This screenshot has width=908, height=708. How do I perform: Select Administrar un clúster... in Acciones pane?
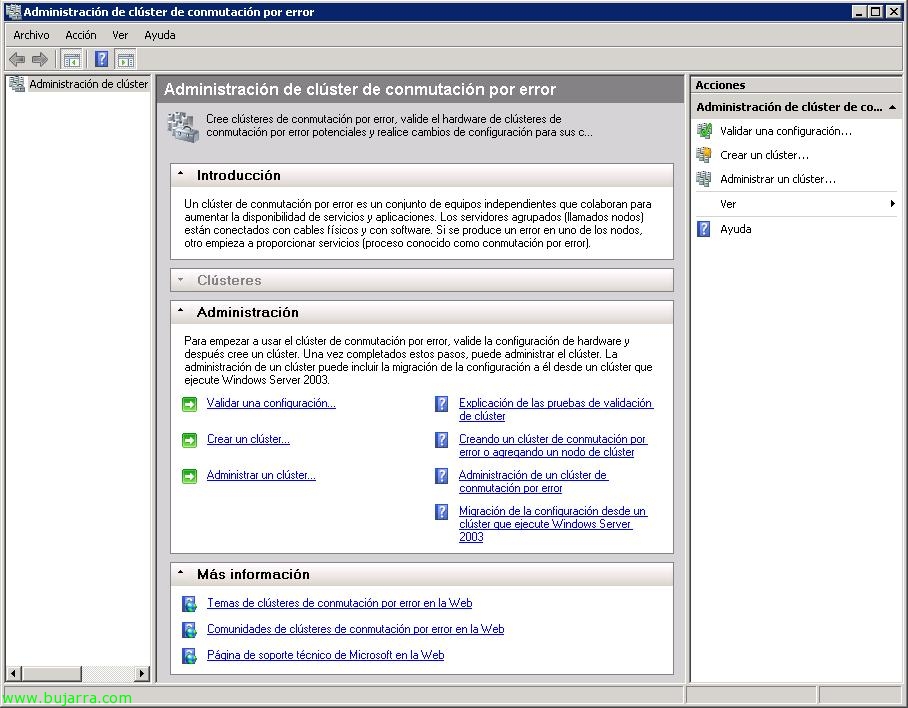pos(778,179)
